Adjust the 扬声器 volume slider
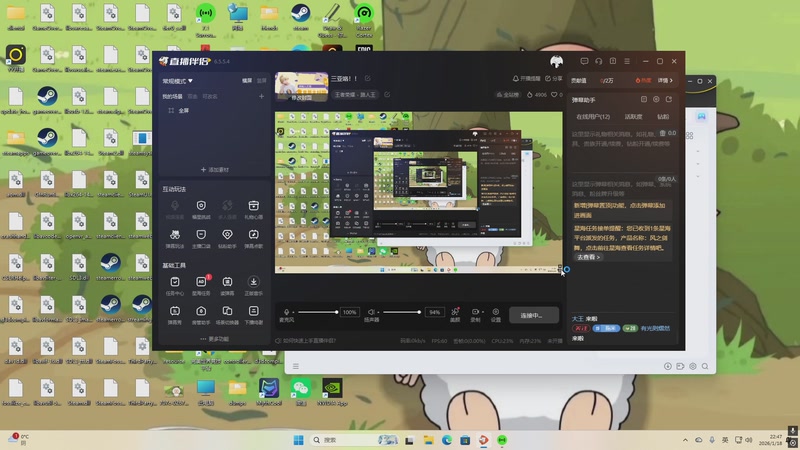 click(x=402, y=312)
